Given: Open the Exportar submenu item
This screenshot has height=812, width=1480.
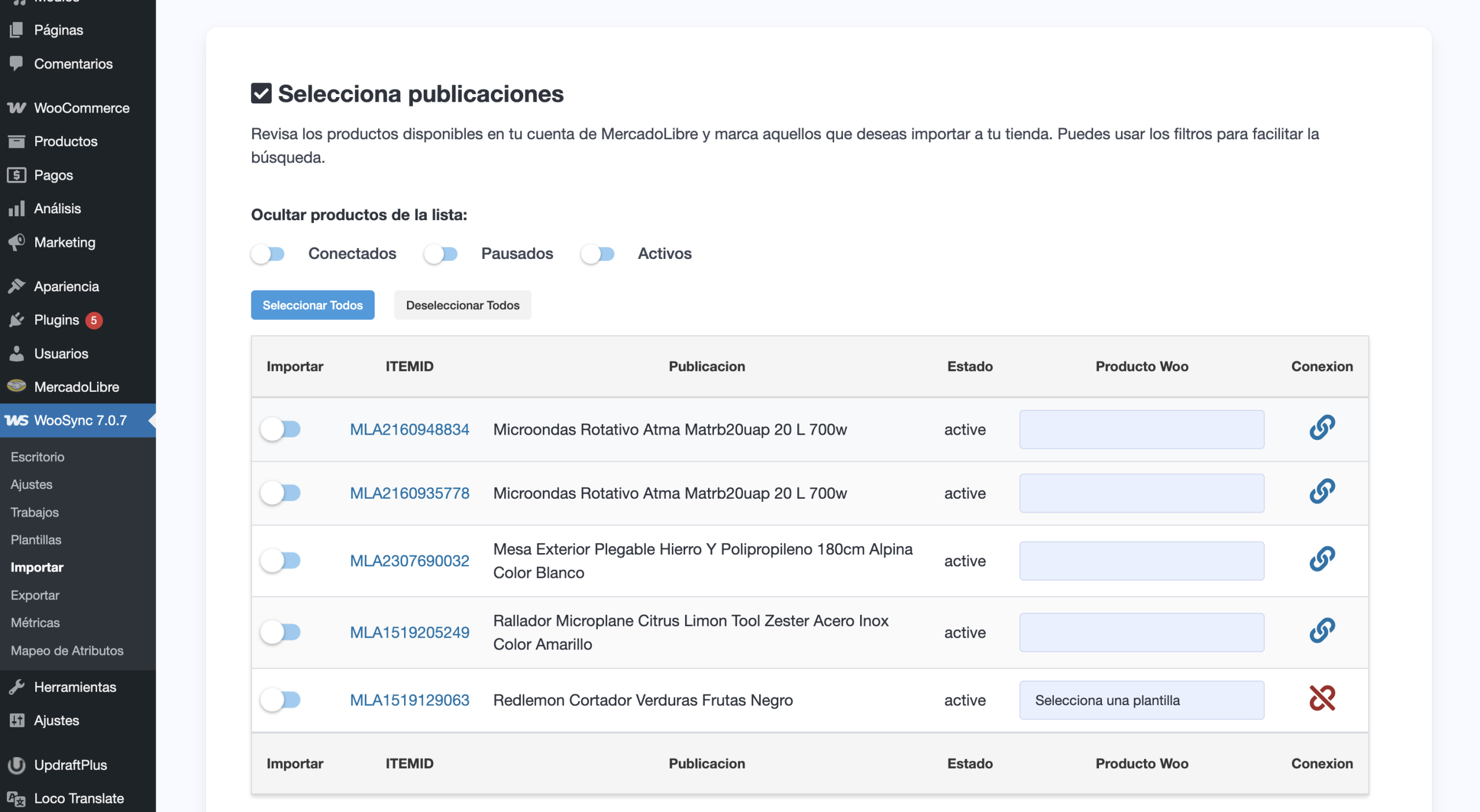Looking at the screenshot, I should (35, 595).
